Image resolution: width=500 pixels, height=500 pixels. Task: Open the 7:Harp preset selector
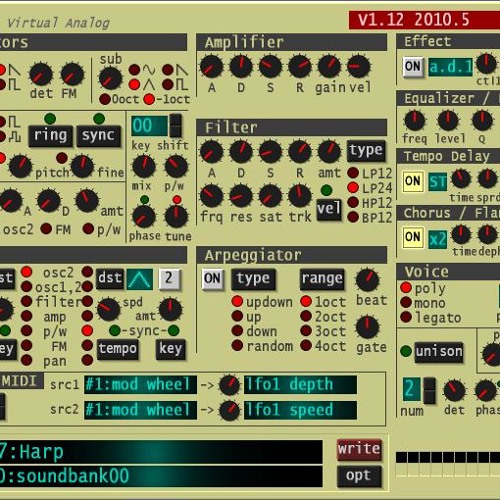coord(161,452)
